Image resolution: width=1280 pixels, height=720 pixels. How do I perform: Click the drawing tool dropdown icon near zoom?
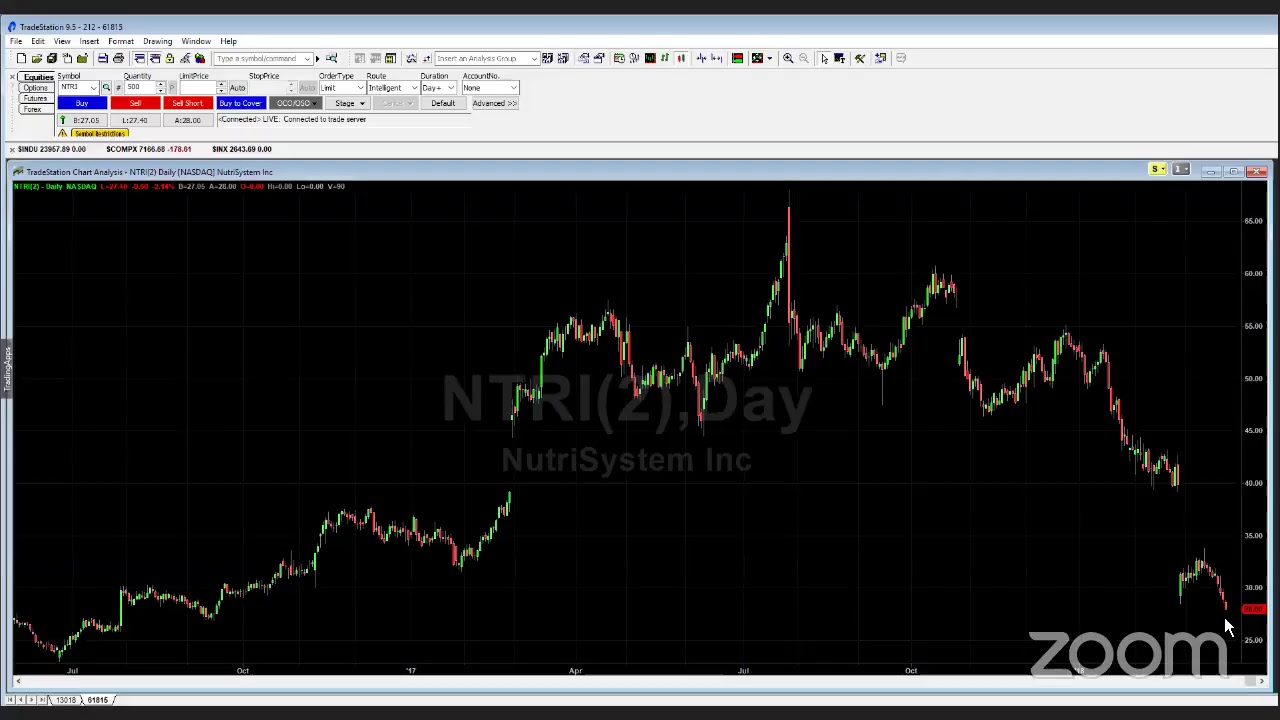point(769,58)
